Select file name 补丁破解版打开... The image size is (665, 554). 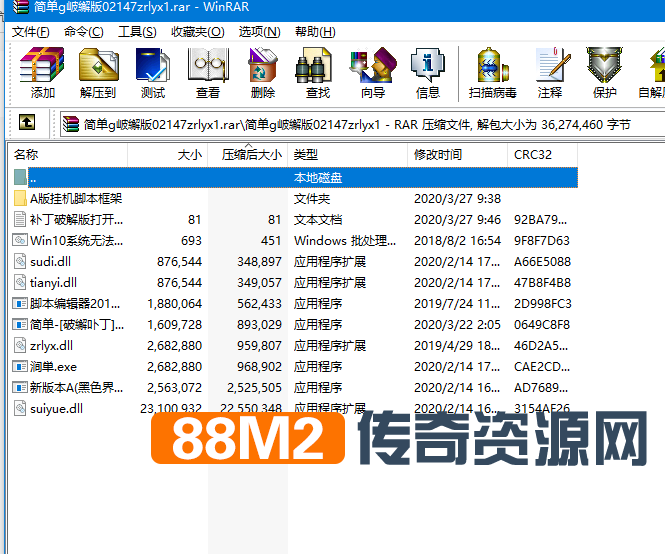(76, 219)
